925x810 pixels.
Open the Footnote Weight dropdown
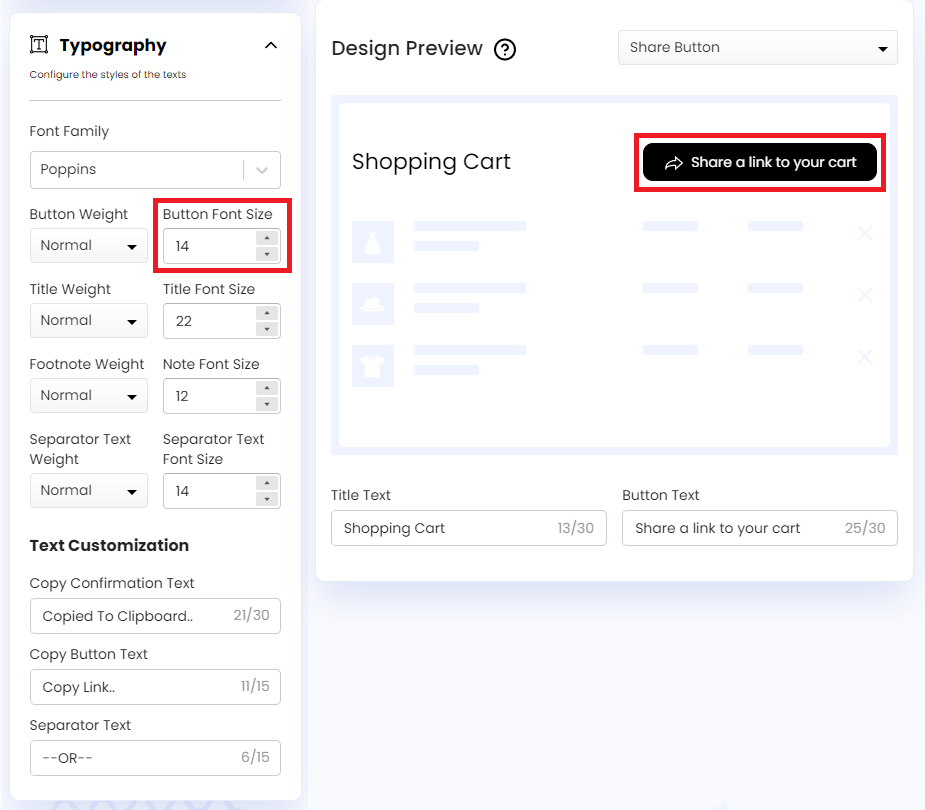(88, 396)
